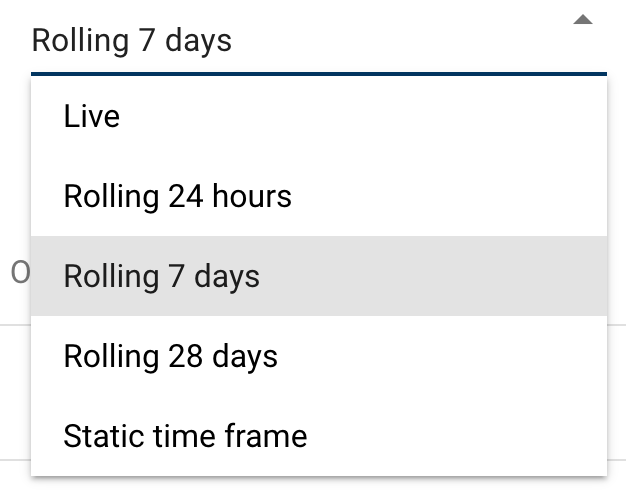Click the second list entry, Rolling 24 hours
Image resolution: width=626 pixels, height=500 pixels.
178,196
